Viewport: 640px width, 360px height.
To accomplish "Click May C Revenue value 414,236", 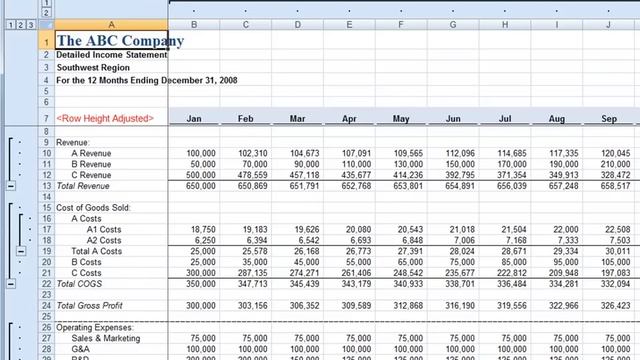I will click(x=401, y=175).
